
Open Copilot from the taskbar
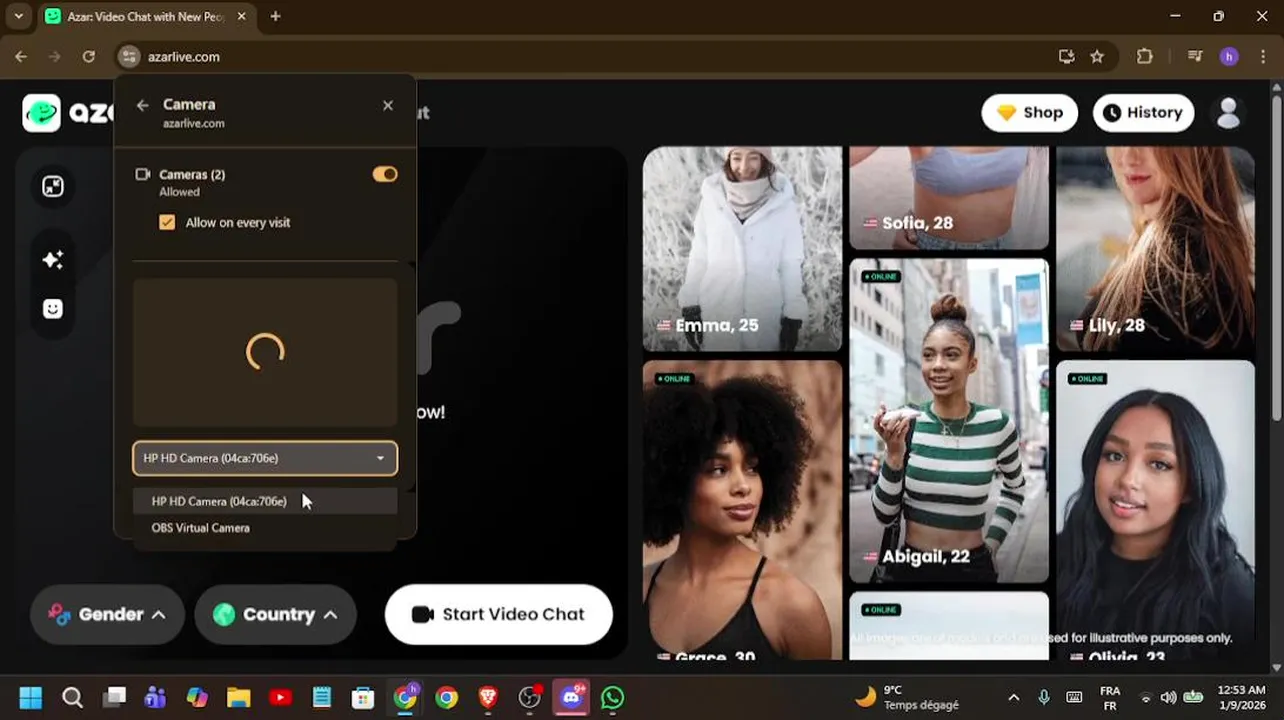pos(197,697)
